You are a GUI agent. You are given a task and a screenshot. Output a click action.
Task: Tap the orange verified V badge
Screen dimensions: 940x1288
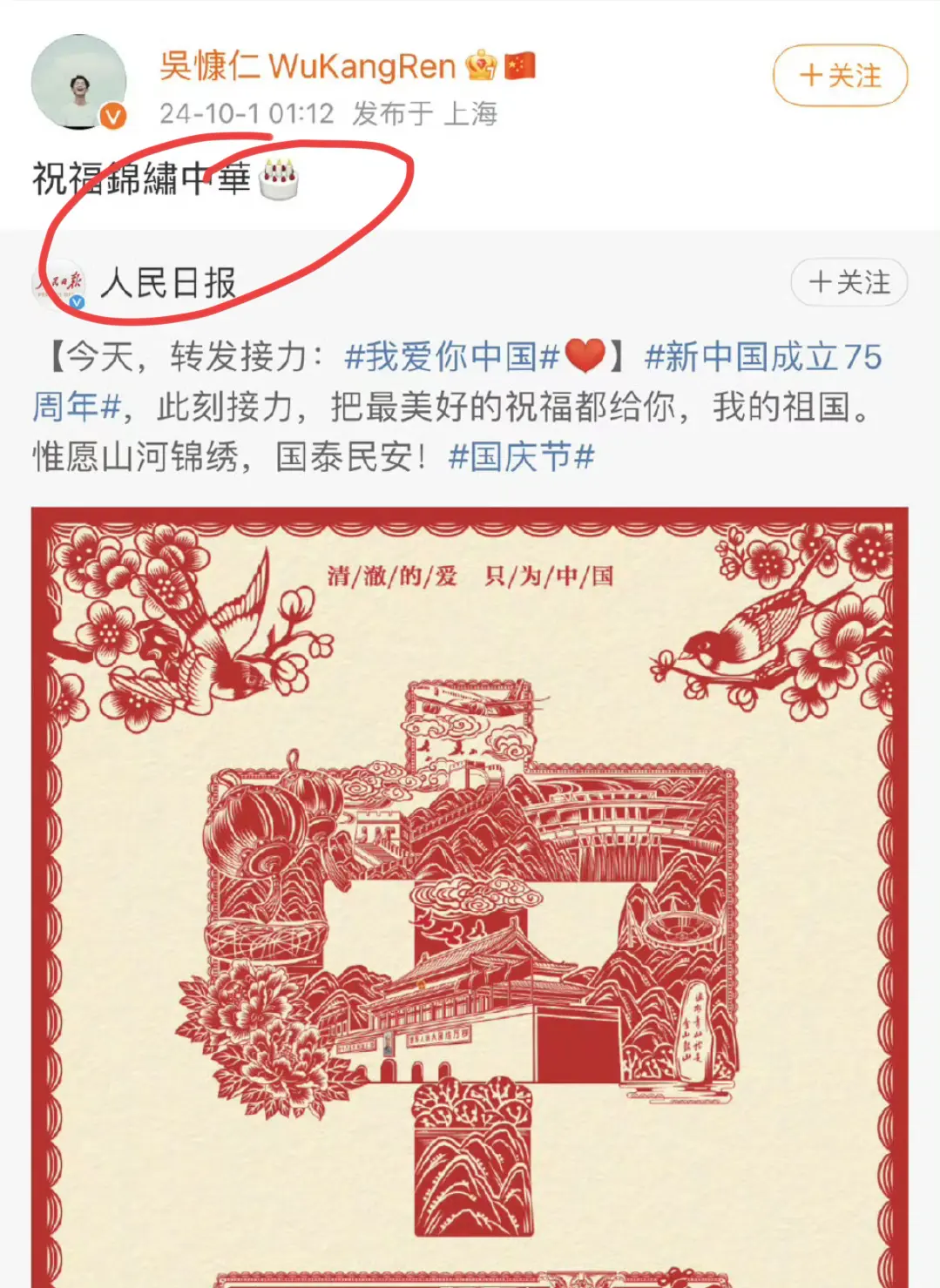113,116
